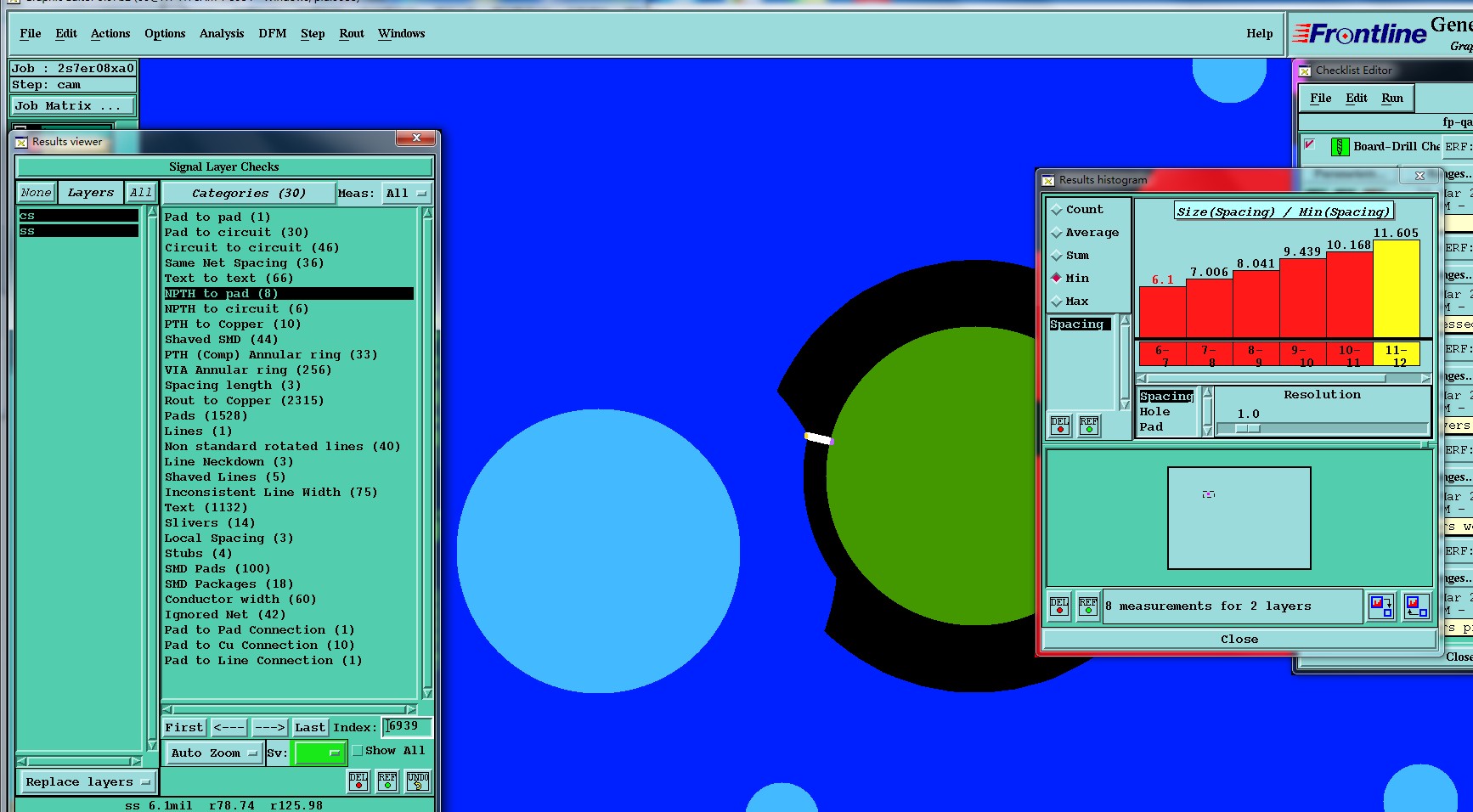Click Checklist Editor title bar icon
The width and height of the screenshot is (1473, 812).
(x=1305, y=70)
